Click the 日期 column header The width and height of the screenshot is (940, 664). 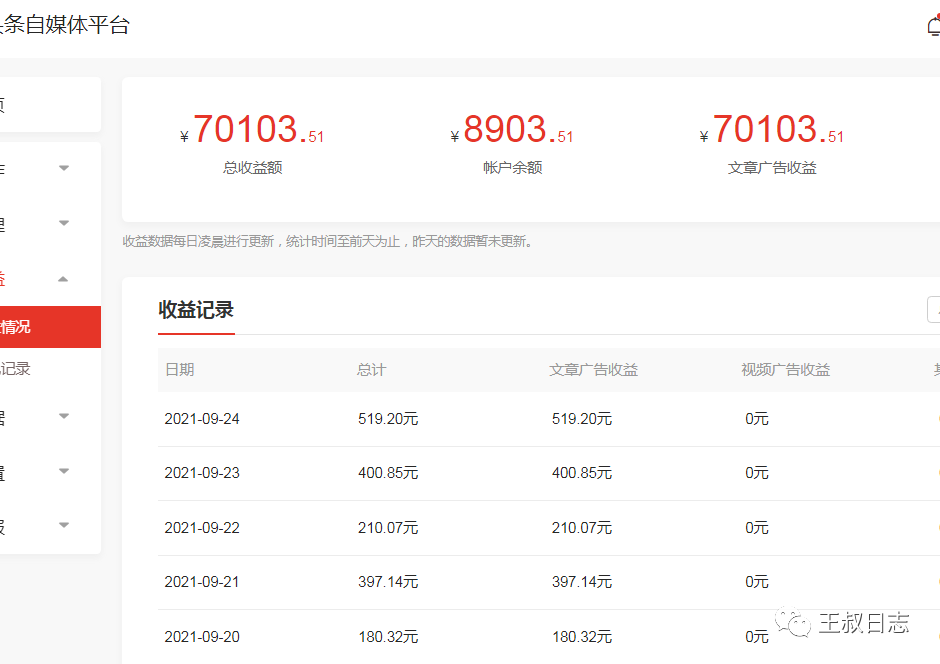[x=180, y=370]
